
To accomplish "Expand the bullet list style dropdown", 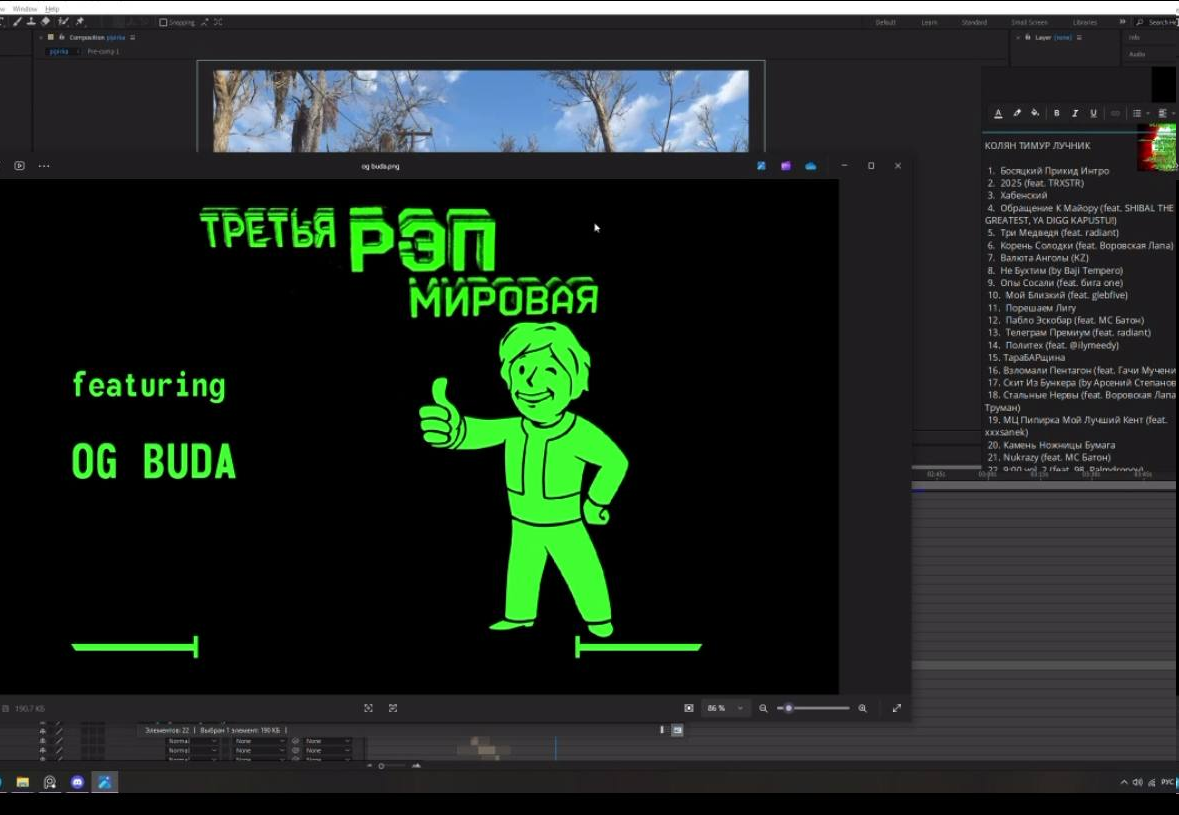I will coord(1147,114).
